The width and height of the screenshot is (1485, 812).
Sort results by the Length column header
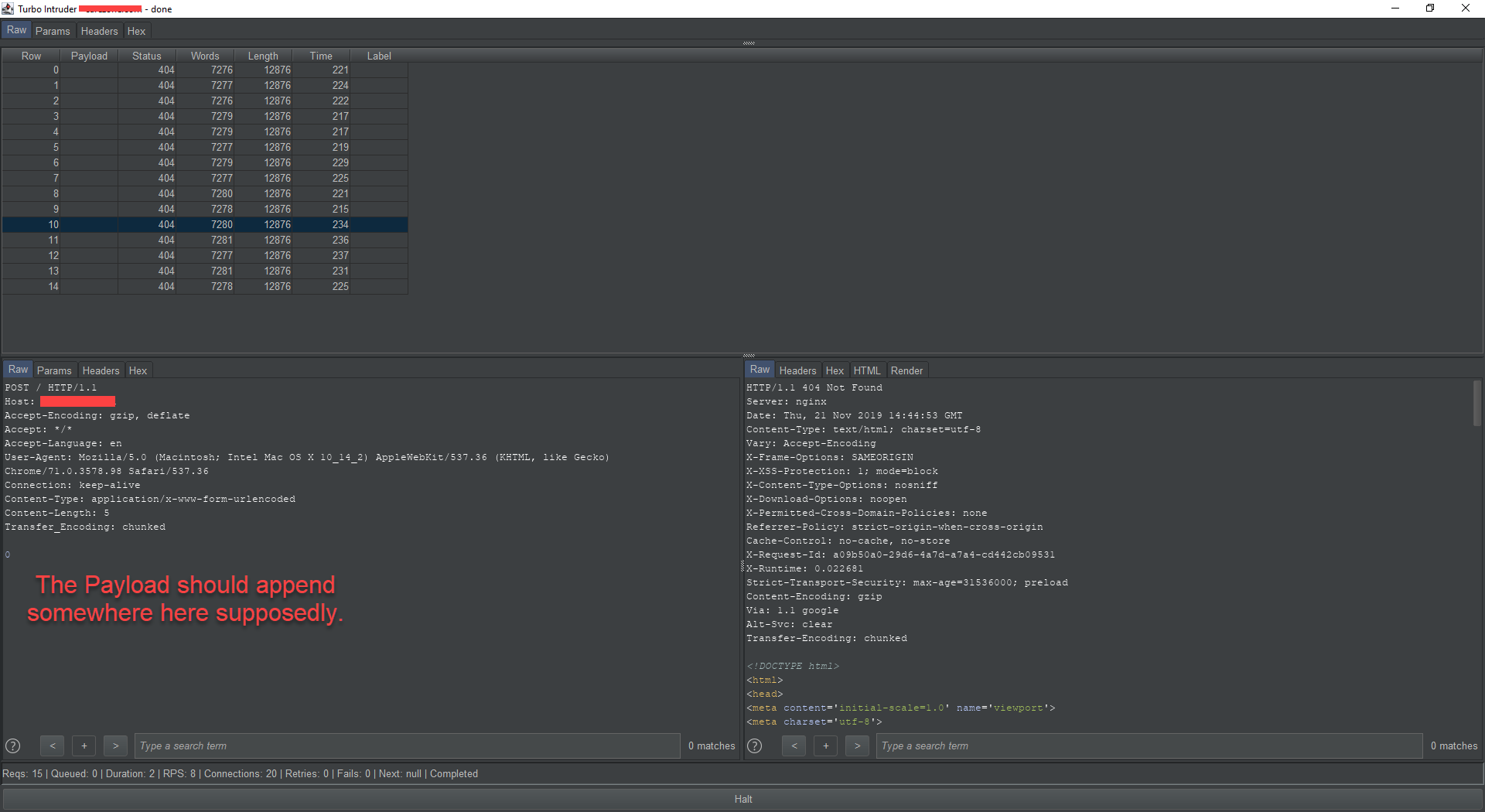click(x=263, y=55)
